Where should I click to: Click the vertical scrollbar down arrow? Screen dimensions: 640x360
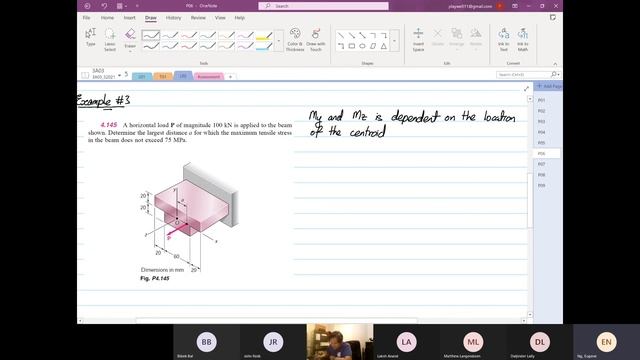[530, 314]
